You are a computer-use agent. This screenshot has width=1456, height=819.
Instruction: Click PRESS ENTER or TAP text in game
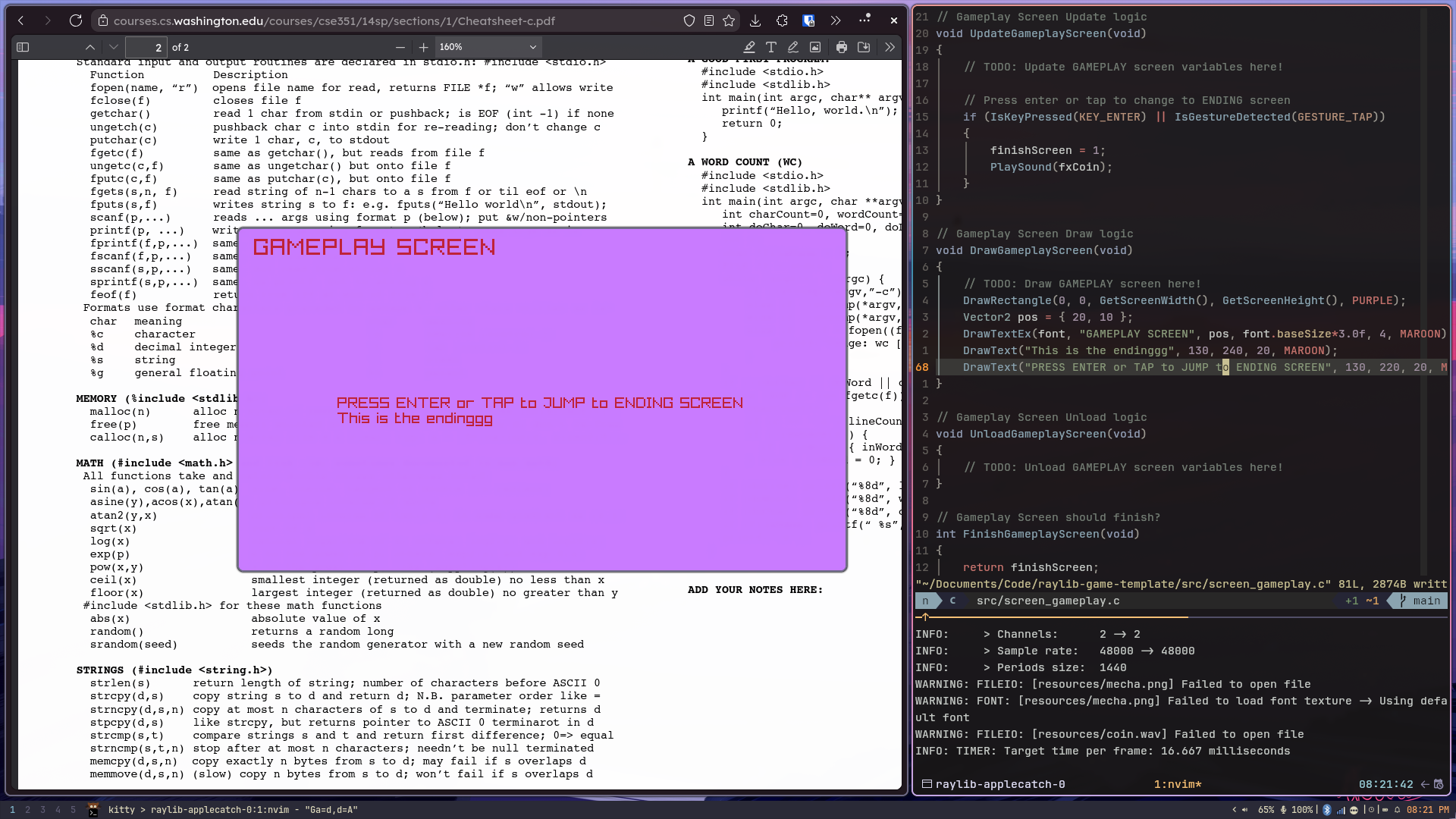click(x=540, y=403)
